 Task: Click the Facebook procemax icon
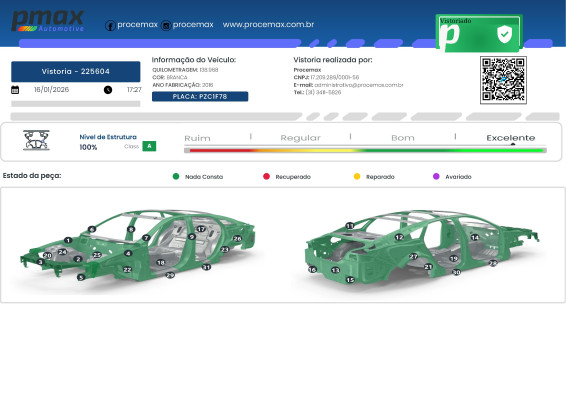point(110,26)
